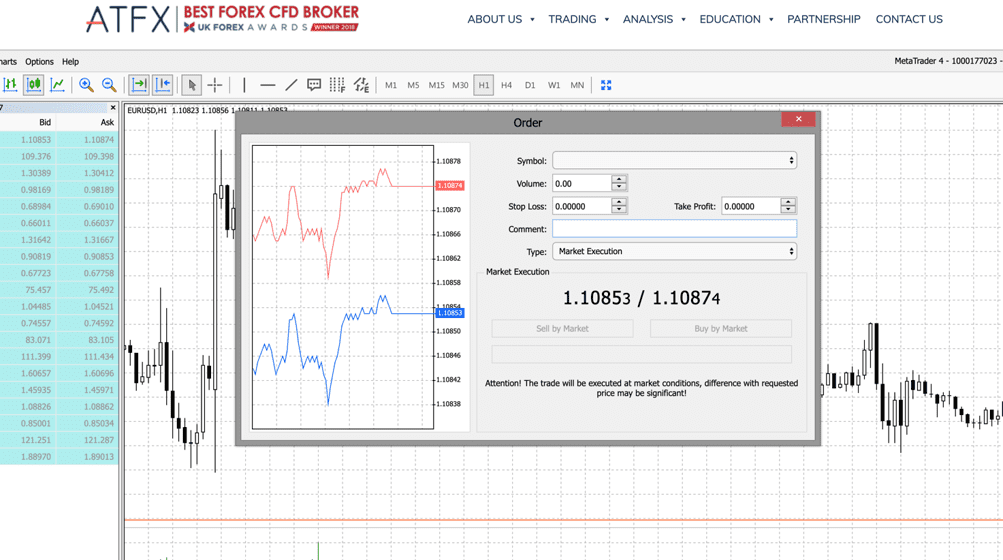Open the Symbol dropdown
Screen dimensions: 1003x560
tap(674, 160)
